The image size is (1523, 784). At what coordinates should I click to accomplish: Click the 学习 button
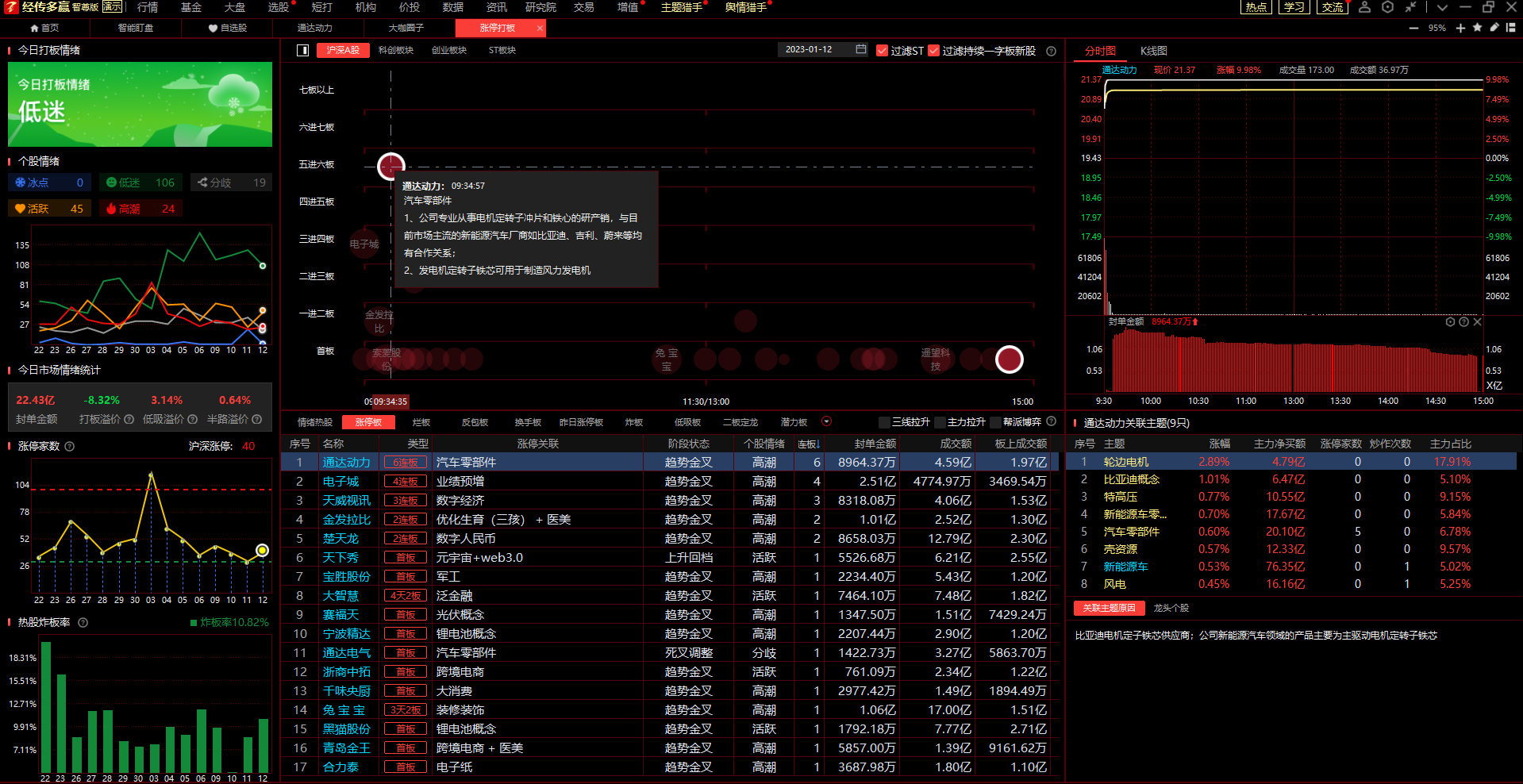click(1294, 7)
